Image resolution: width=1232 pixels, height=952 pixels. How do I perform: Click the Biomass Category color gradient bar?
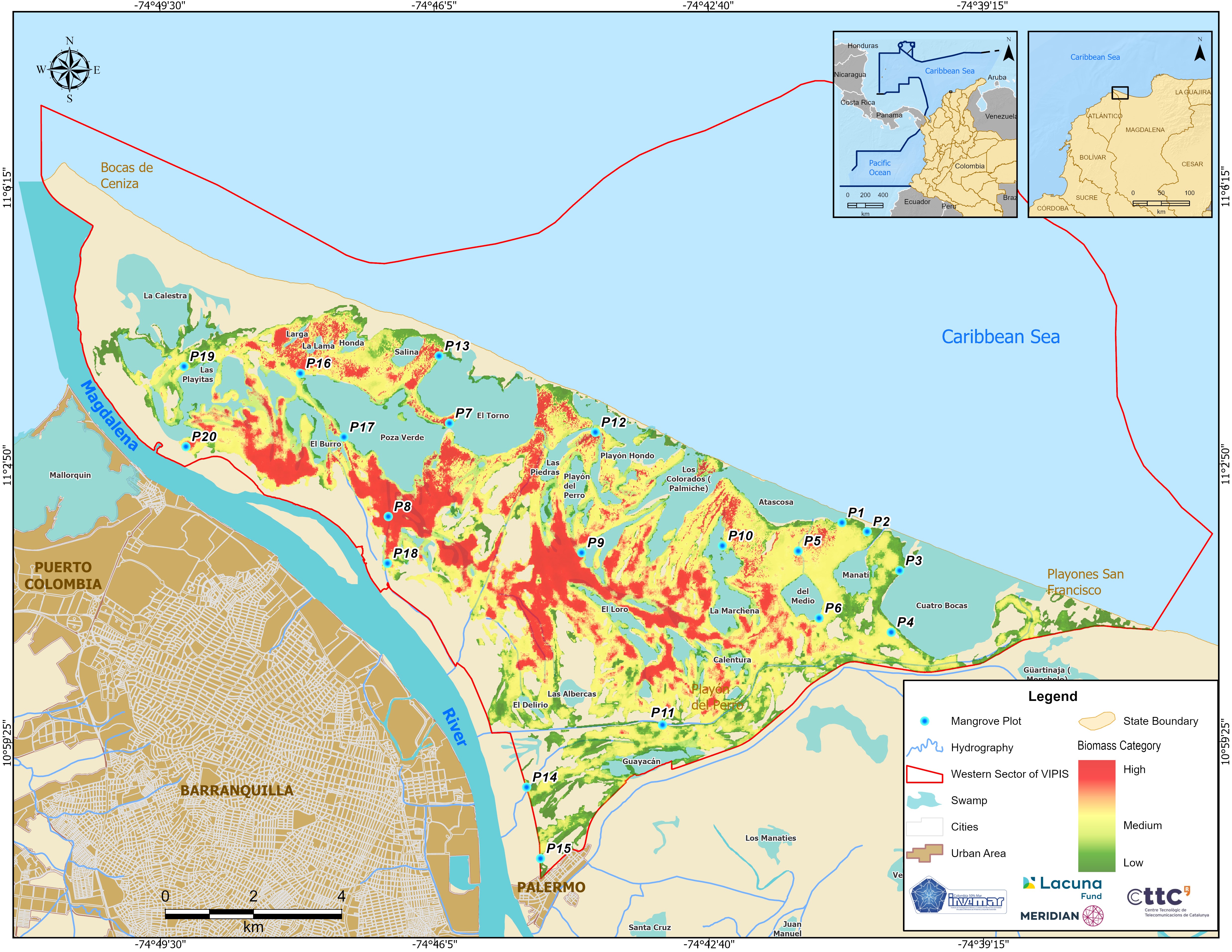(1097, 816)
